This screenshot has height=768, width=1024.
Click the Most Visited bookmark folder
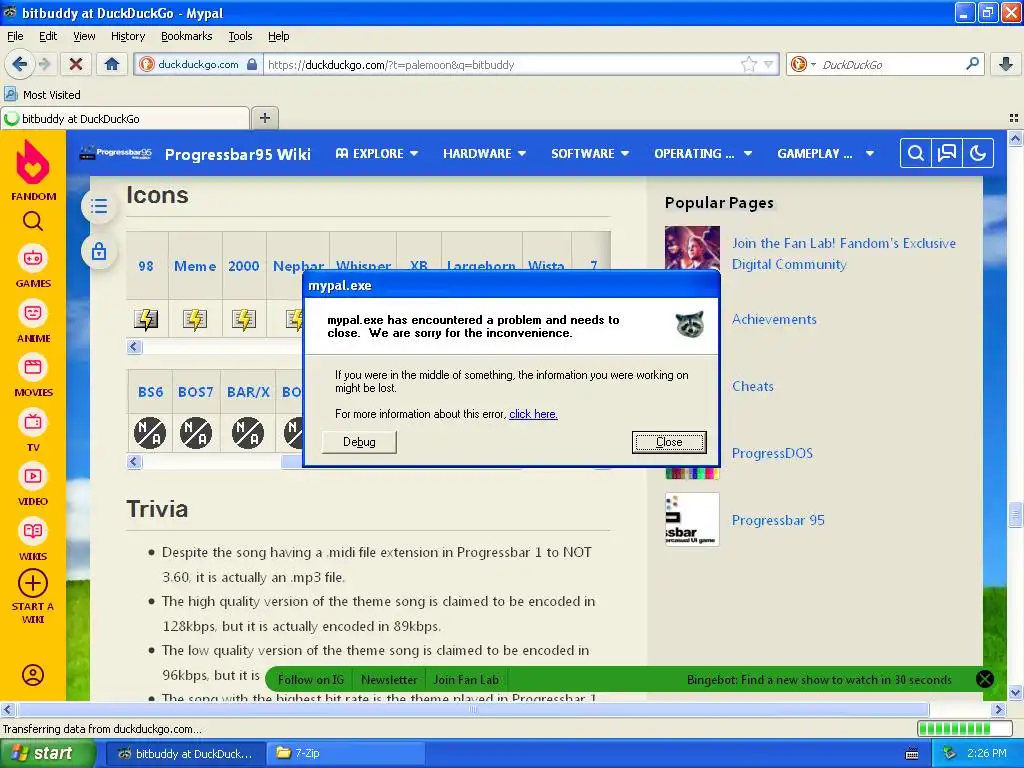tap(42, 95)
